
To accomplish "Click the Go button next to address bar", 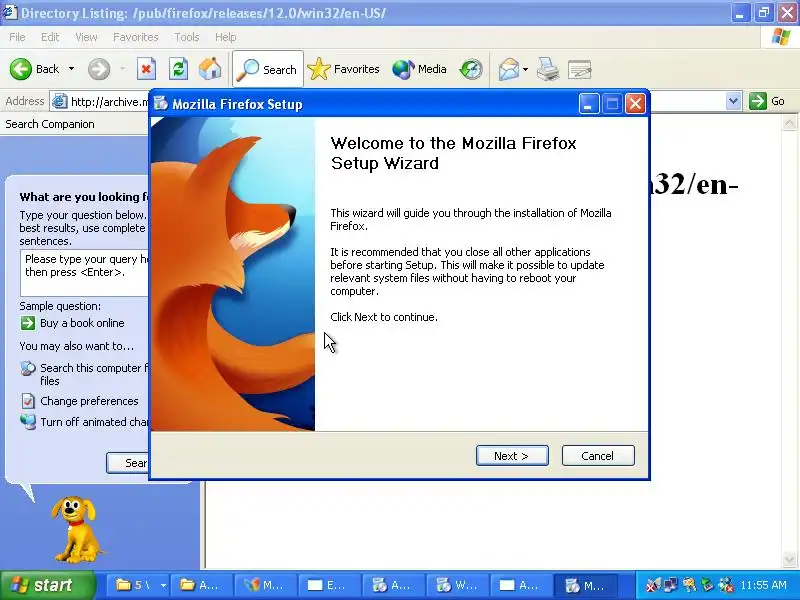I will click(x=767, y=101).
